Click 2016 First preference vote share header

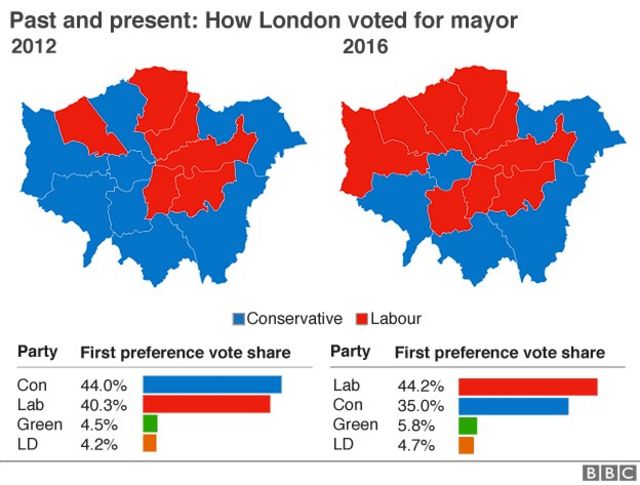pos(500,353)
